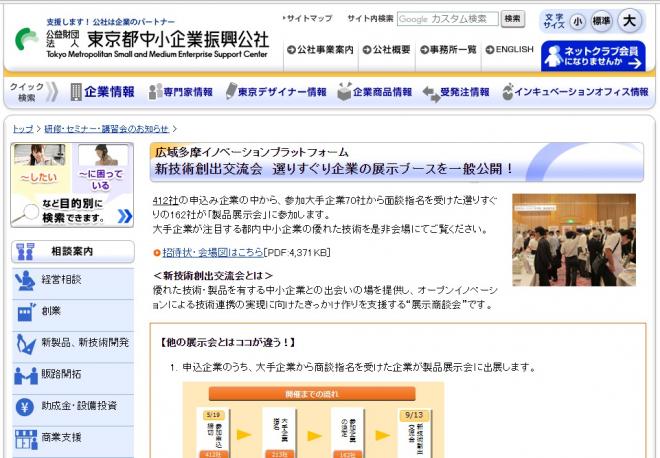Click the blue double-arrow on search banner
The width and height of the screenshot is (660, 458).
pos(125,216)
